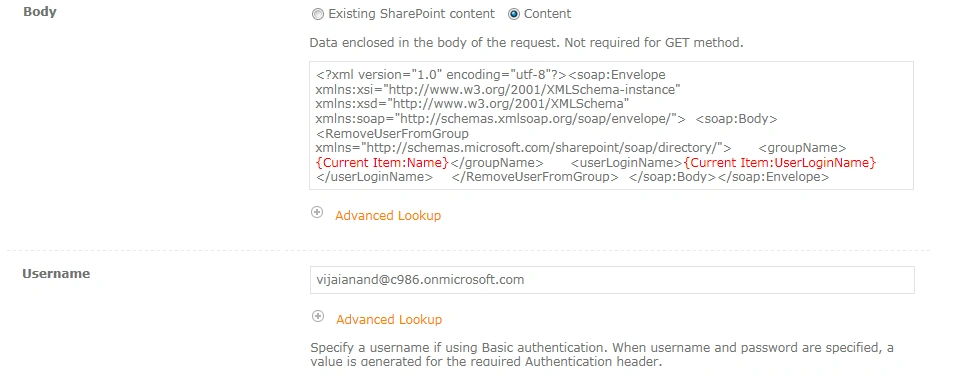The height and width of the screenshot is (381, 964).
Task: Expand the plus icon below the Username field
Action: (318, 316)
